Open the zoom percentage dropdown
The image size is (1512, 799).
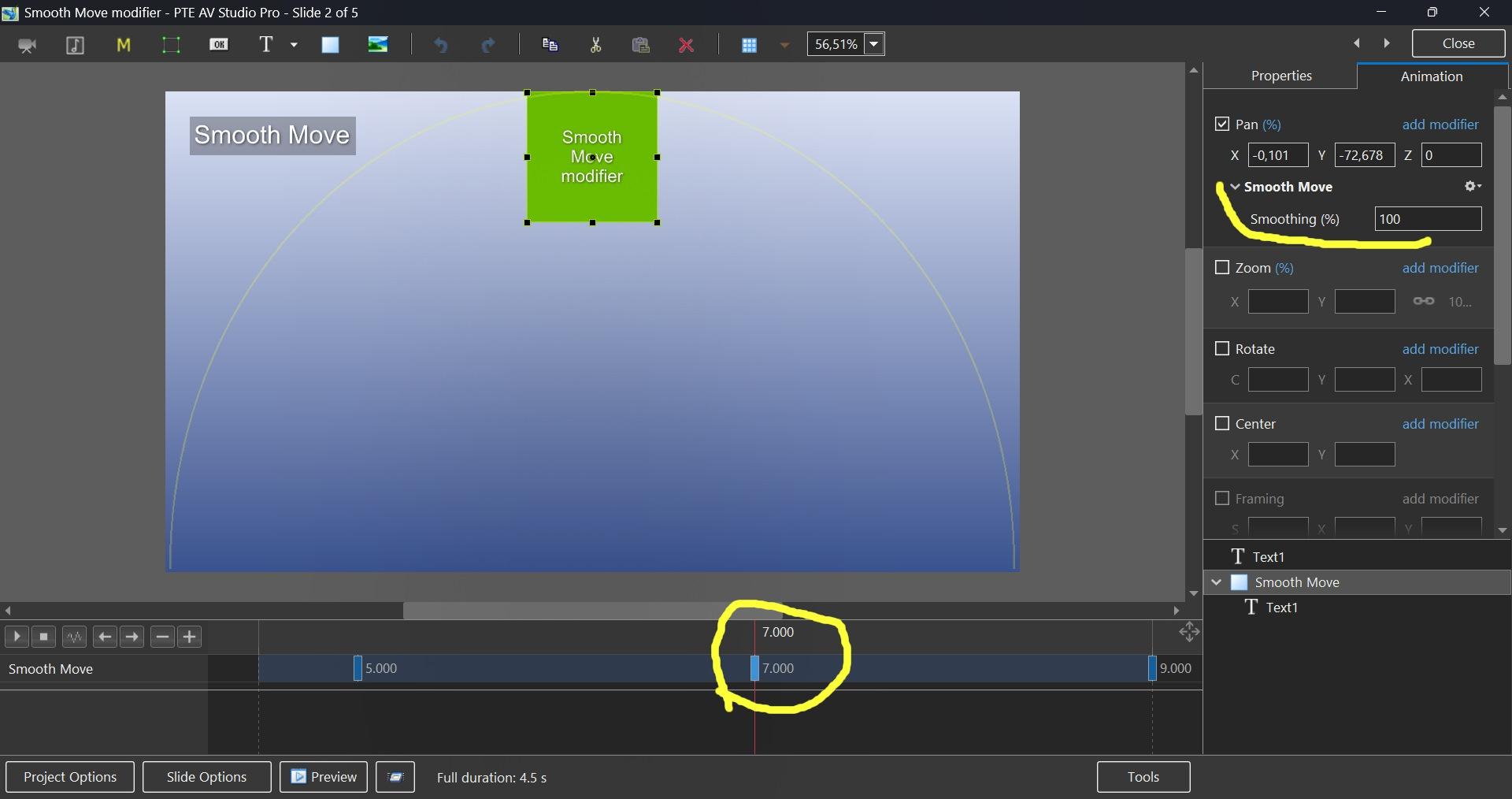pos(874,44)
